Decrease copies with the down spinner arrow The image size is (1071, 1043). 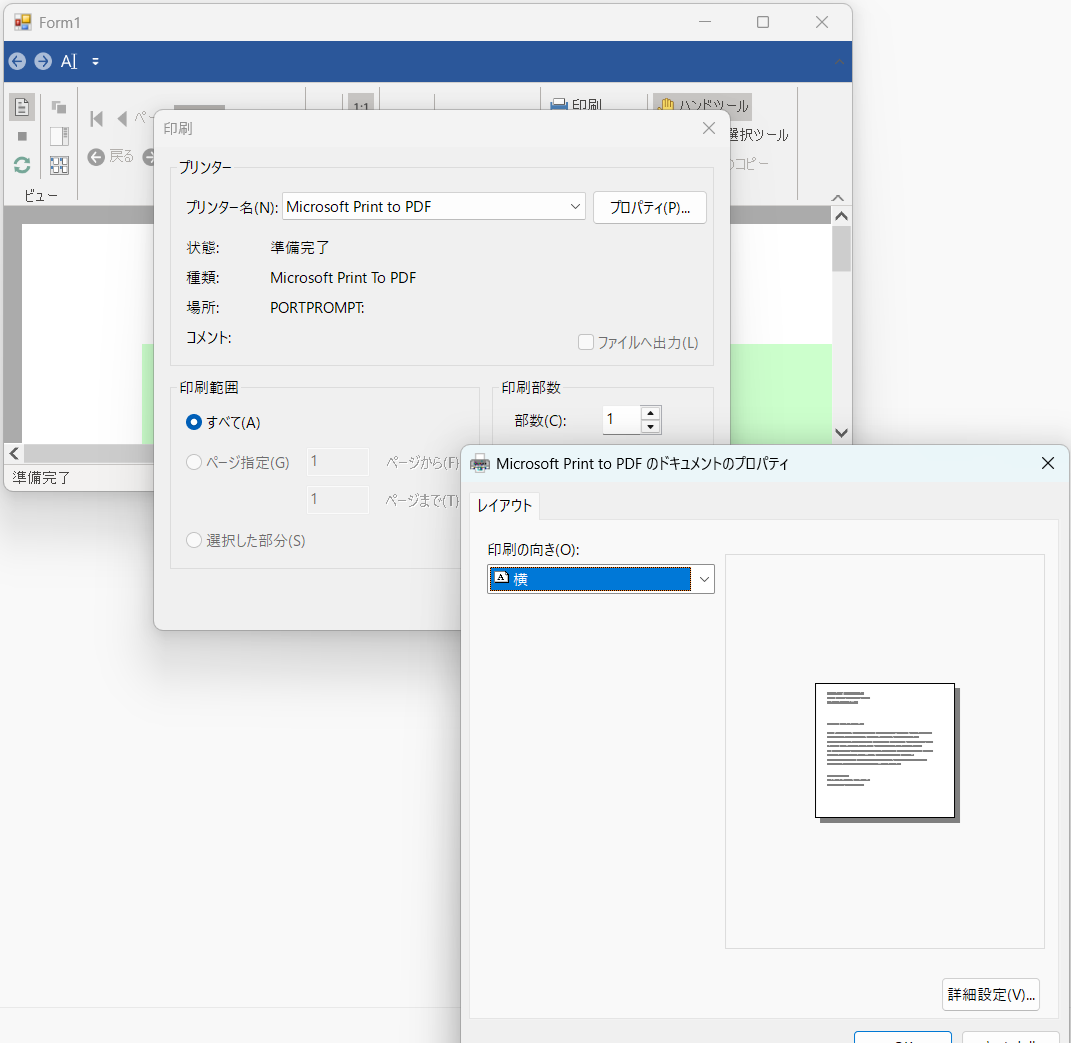[650, 427]
